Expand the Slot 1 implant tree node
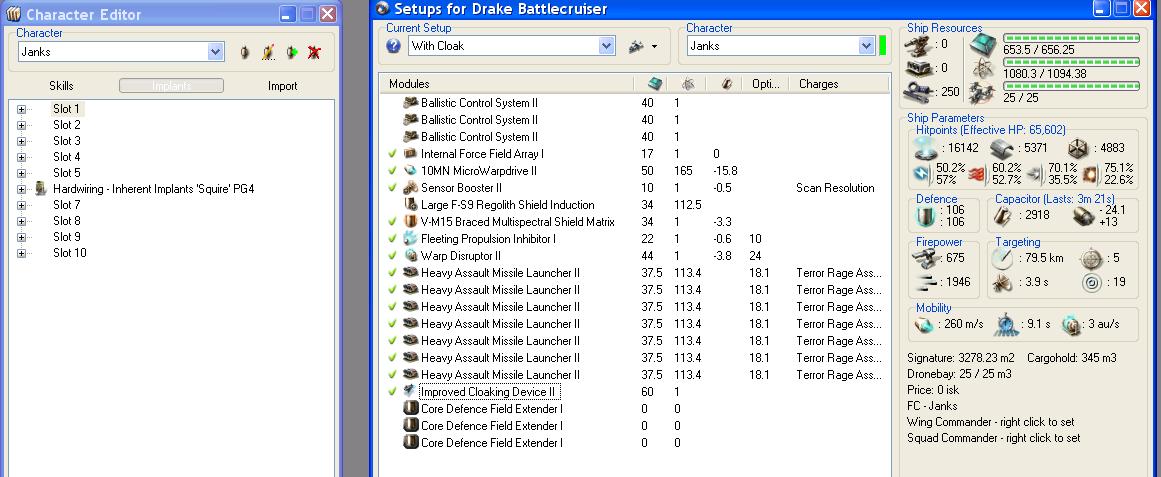Screen dimensions: 1161x477 pos(22,109)
